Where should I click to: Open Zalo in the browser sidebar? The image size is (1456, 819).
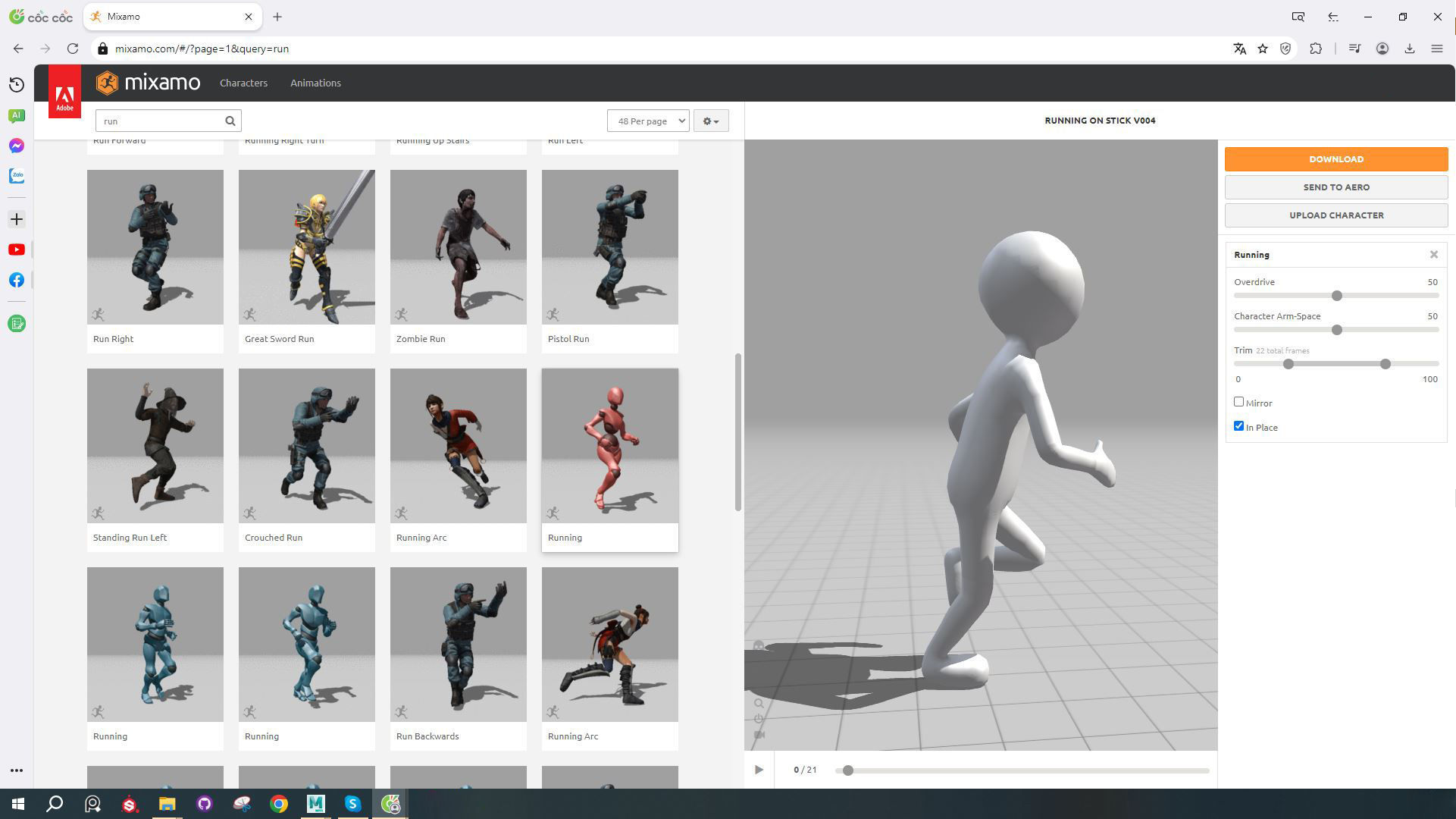click(x=17, y=176)
